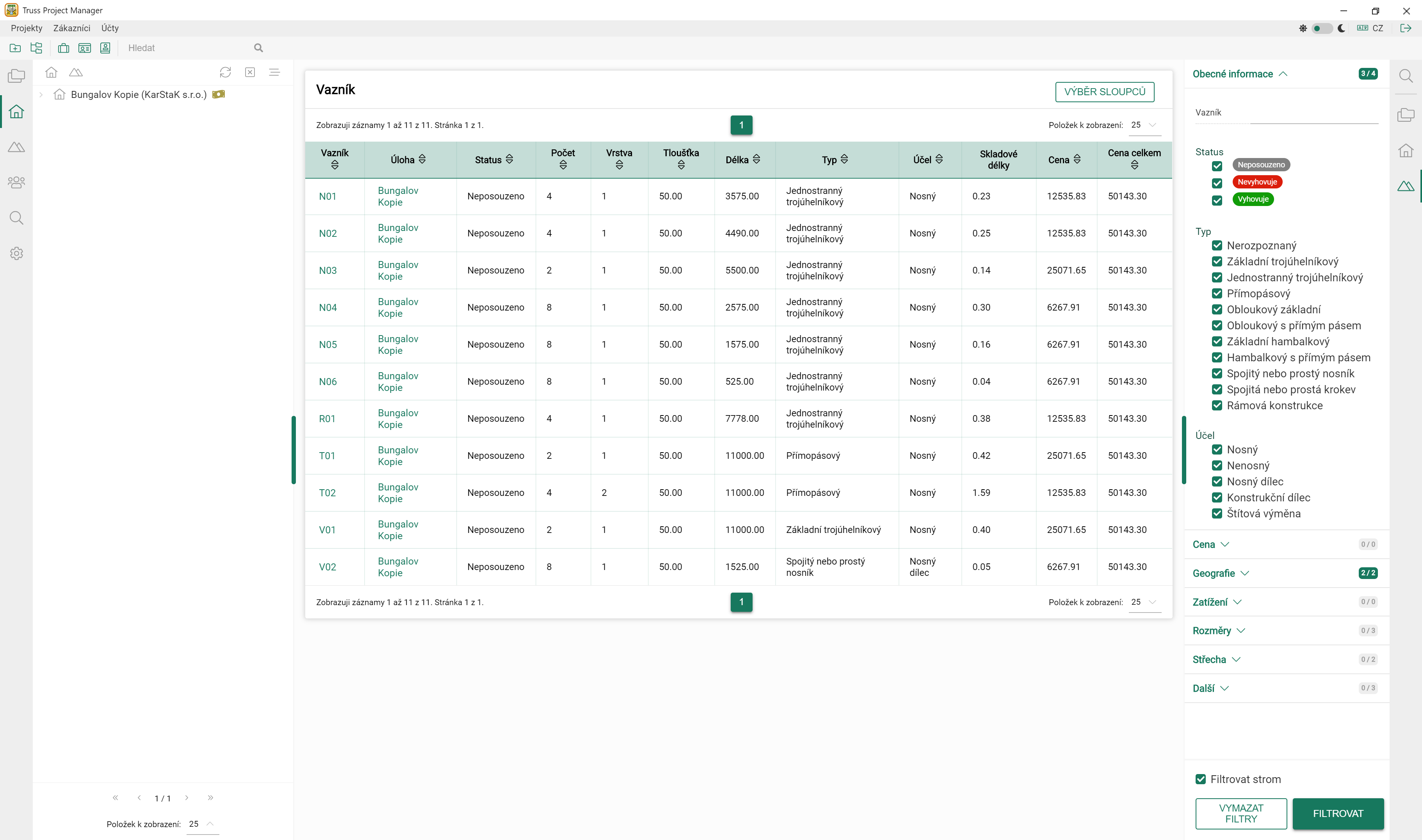The width and height of the screenshot is (1422, 840).
Task: Open customers group view in left sidebar
Action: coord(16,182)
